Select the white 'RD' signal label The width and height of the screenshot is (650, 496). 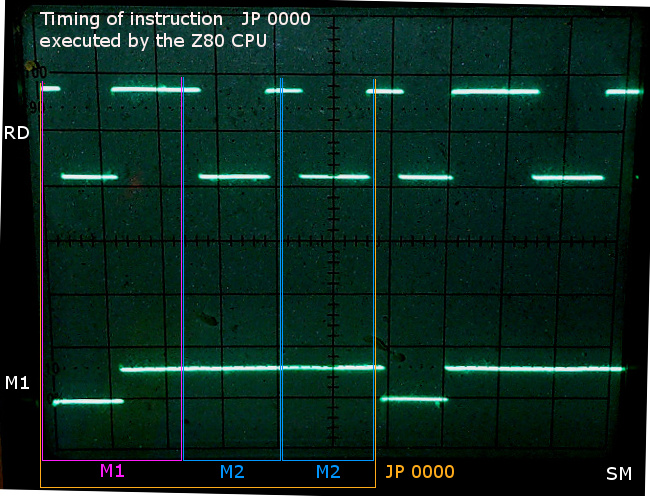point(17,133)
